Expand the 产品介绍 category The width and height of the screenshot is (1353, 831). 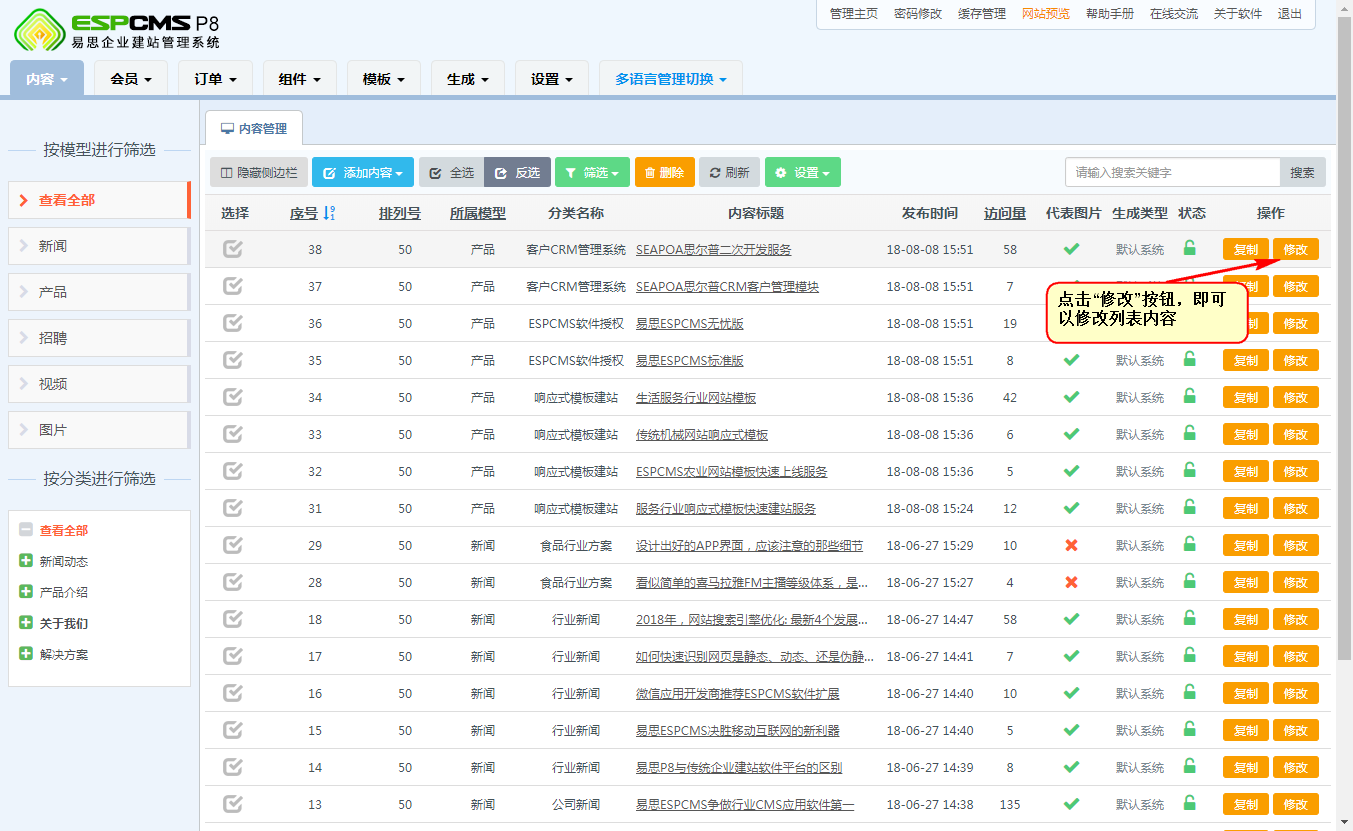tap(26, 592)
